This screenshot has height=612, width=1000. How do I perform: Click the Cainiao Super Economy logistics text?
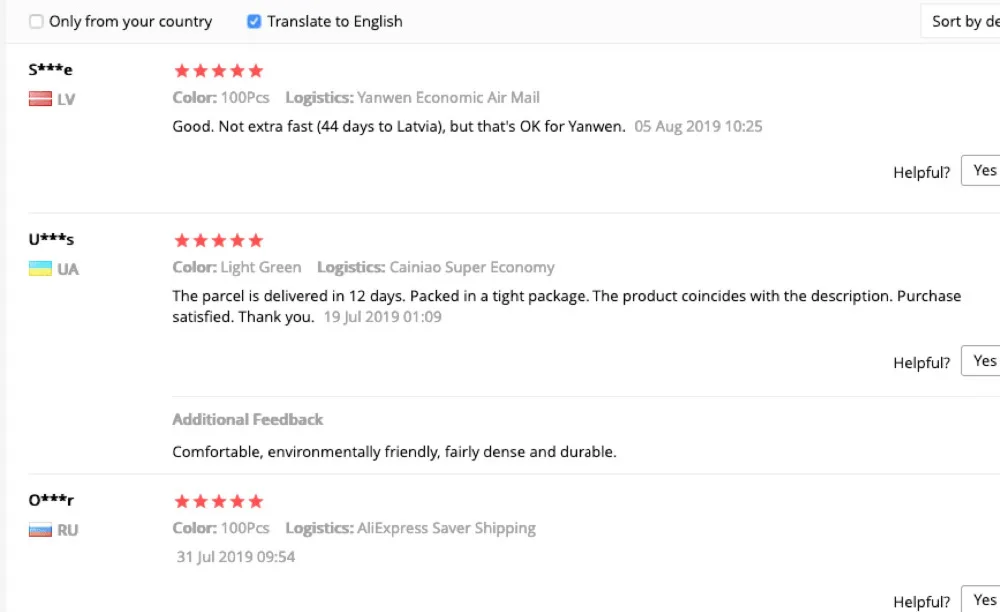tap(472, 268)
